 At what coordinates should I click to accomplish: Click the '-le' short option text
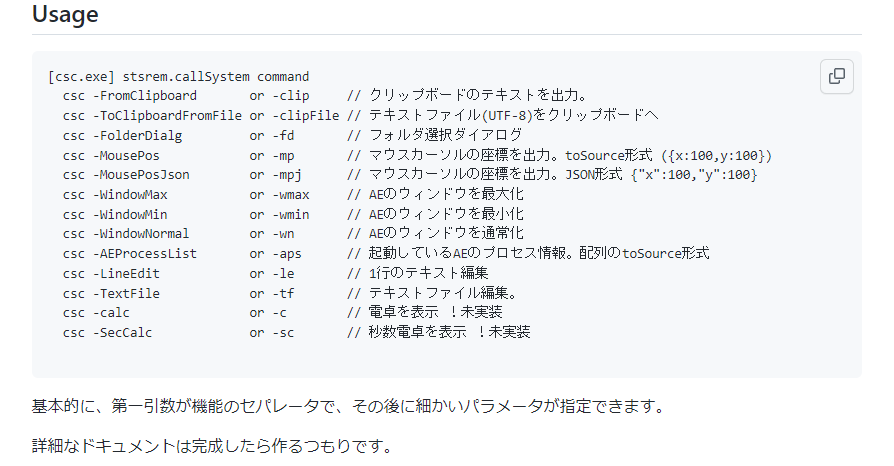(283, 274)
